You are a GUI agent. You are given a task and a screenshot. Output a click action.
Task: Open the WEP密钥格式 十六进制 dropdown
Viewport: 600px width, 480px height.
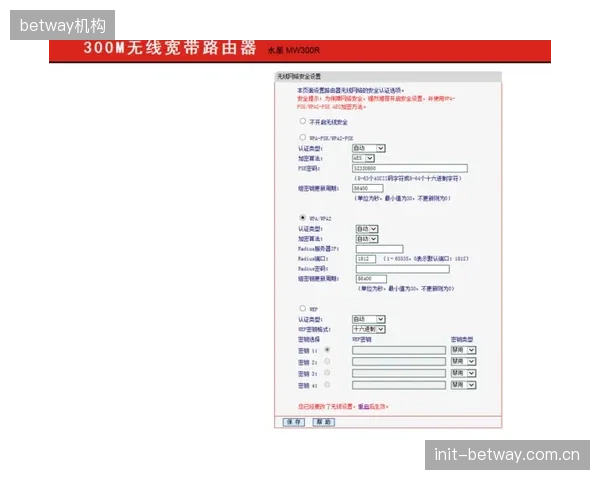[368, 329]
